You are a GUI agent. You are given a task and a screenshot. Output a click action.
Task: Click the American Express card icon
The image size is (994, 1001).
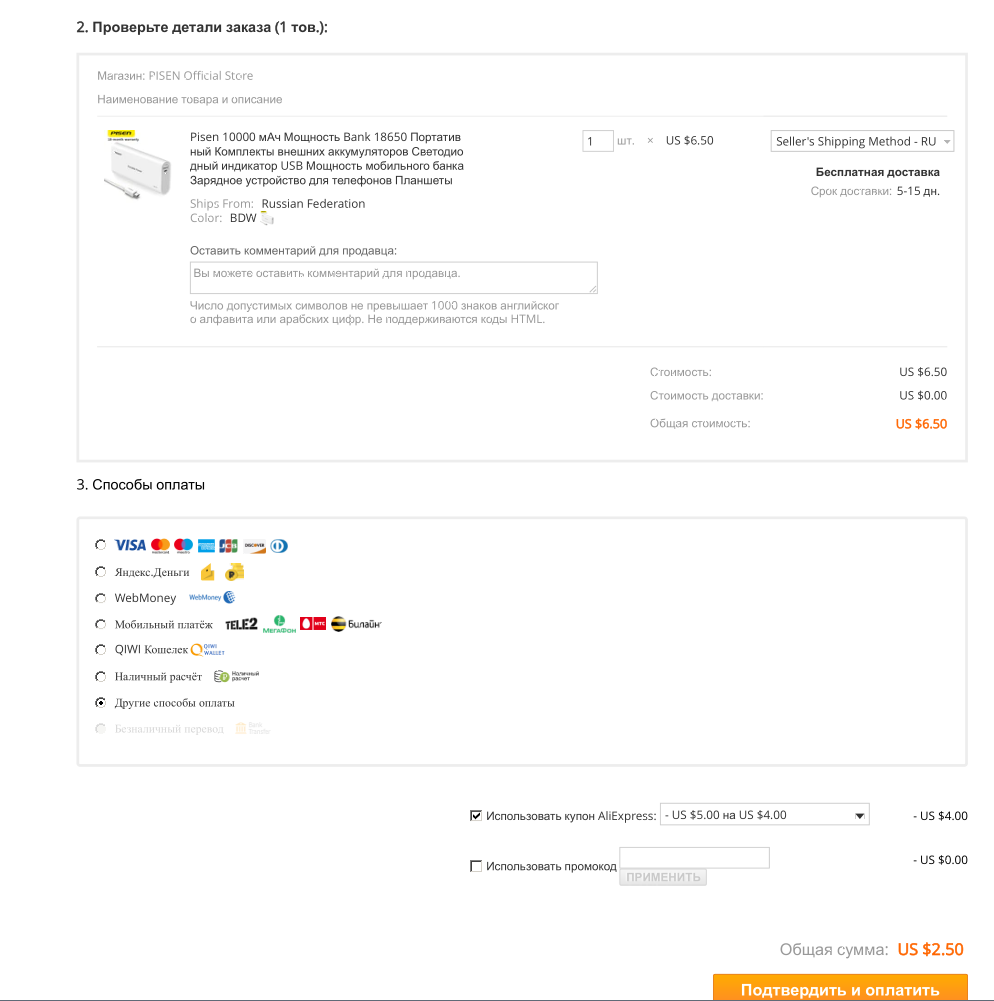pos(206,546)
